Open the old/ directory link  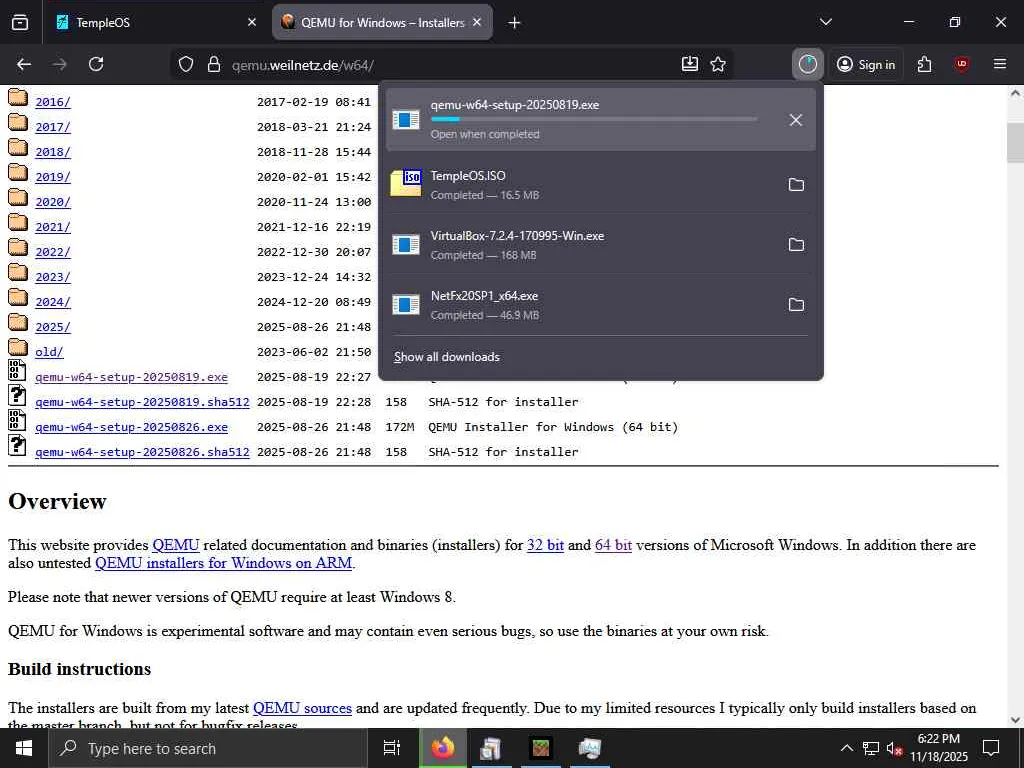[50, 352]
